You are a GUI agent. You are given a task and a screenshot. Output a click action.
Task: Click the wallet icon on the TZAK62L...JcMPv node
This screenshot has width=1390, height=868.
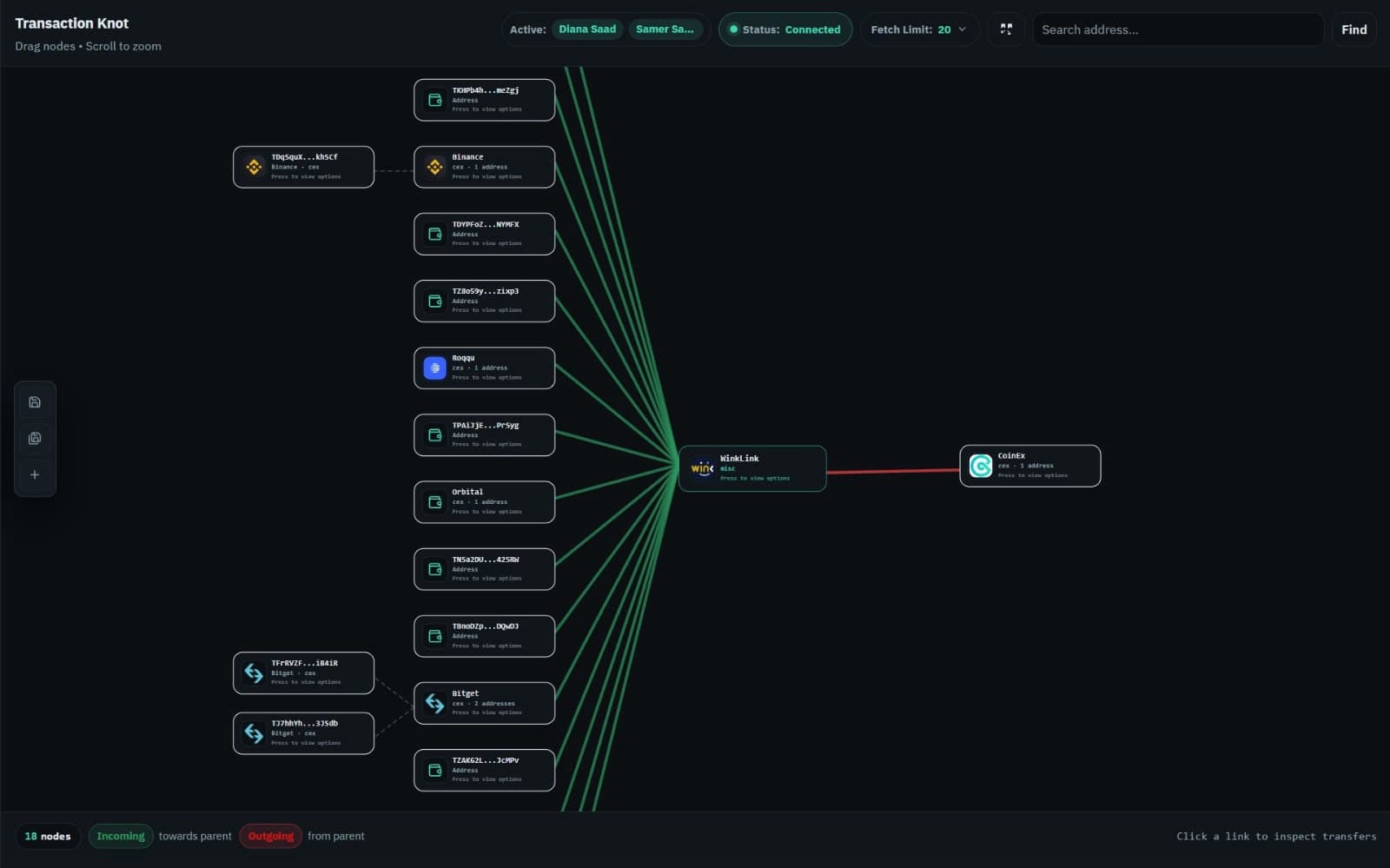tap(435, 770)
